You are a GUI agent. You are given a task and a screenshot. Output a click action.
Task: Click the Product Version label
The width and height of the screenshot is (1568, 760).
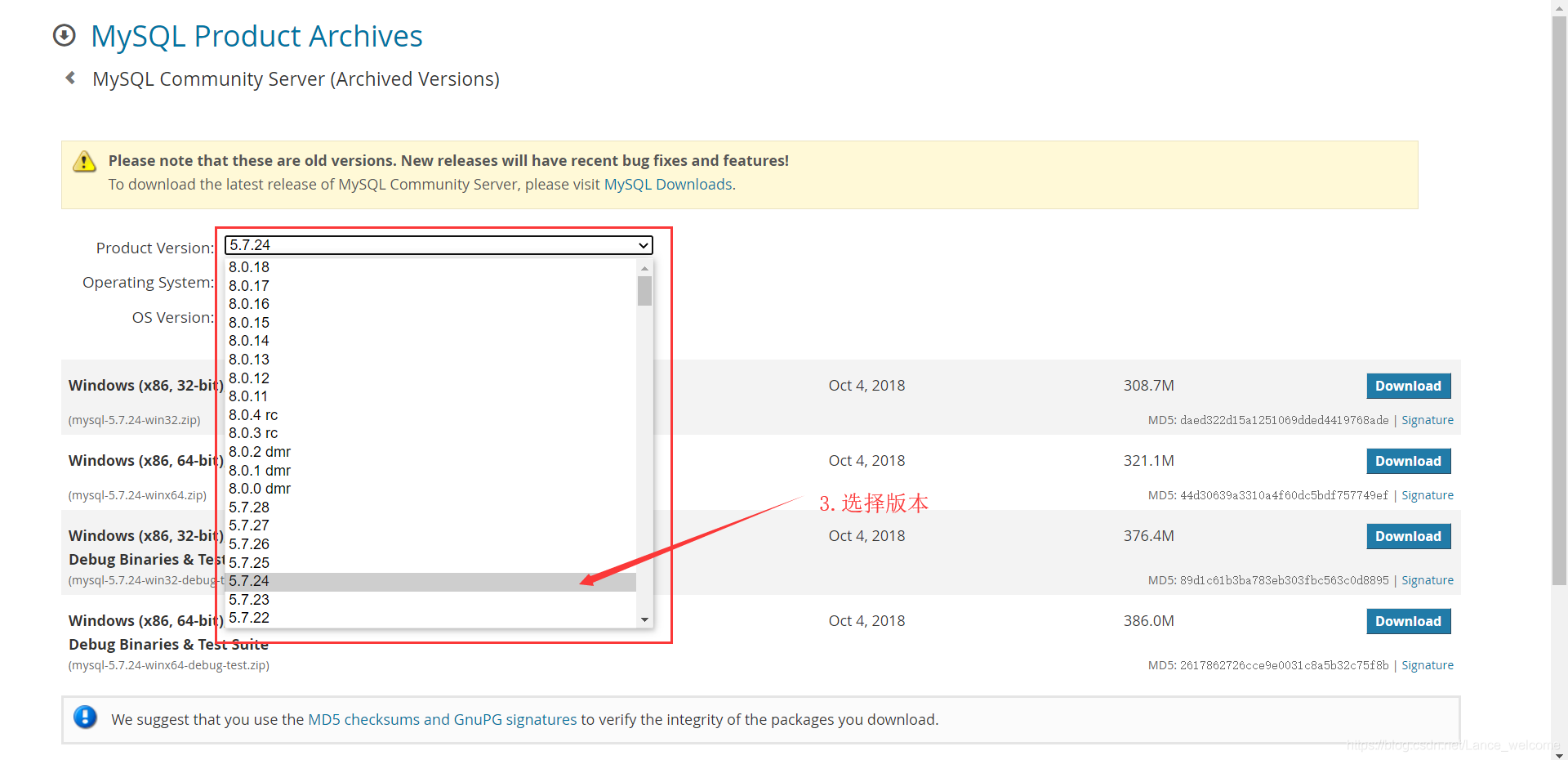pos(155,248)
